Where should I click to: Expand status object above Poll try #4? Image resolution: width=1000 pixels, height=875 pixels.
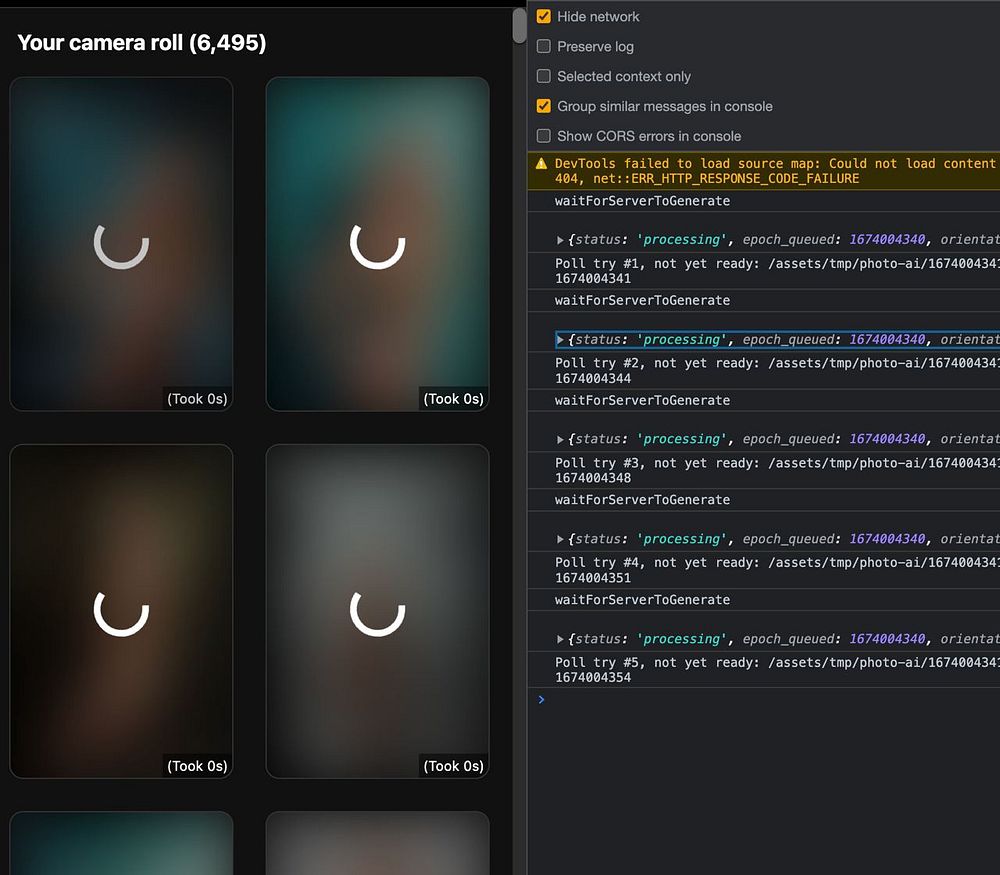point(560,540)
